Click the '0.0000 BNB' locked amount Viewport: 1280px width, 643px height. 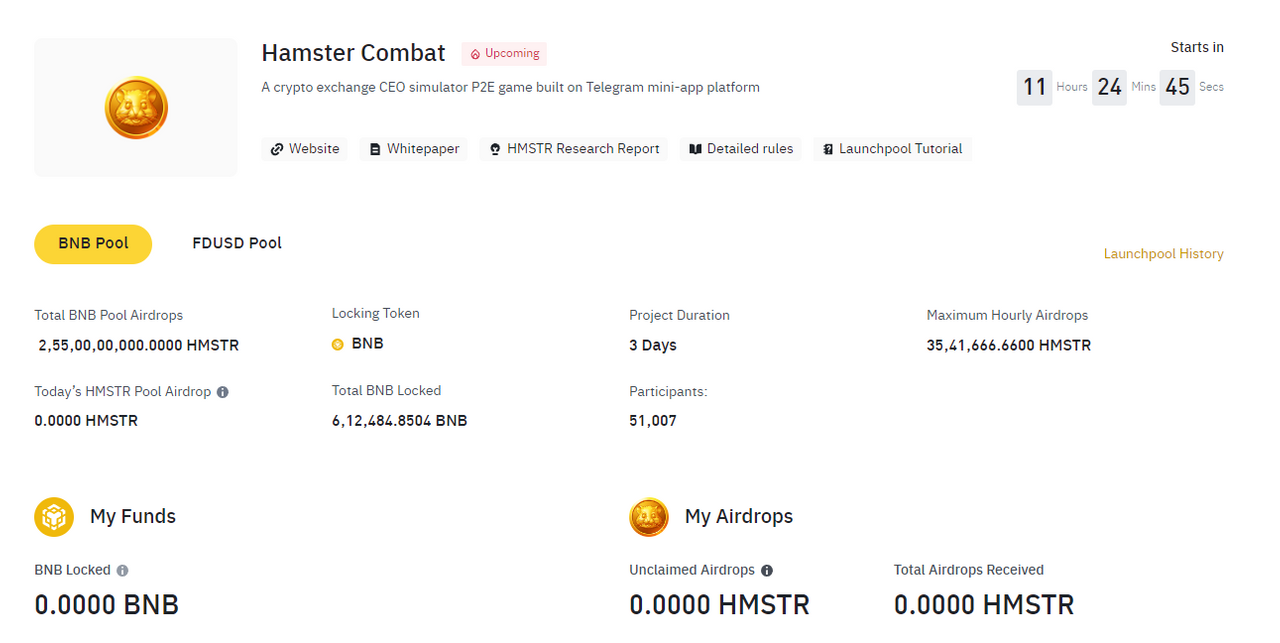click(x=107, y=605)
